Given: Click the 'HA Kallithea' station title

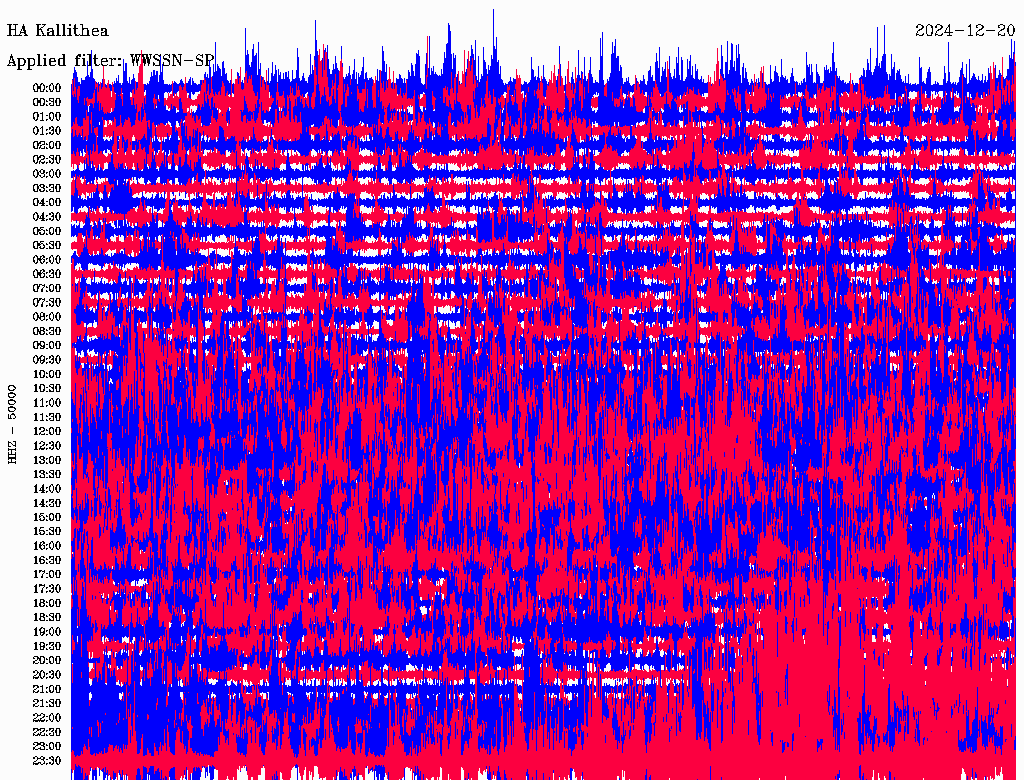Looking at the screenshot, I should (x=57, y=31).
